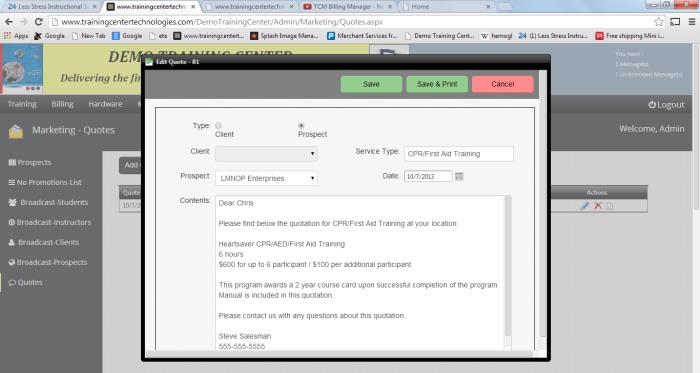Open the date picker calendar icon
Image resolution: width=700 pixels, height=373 pixels.
(x=459, y=177)
